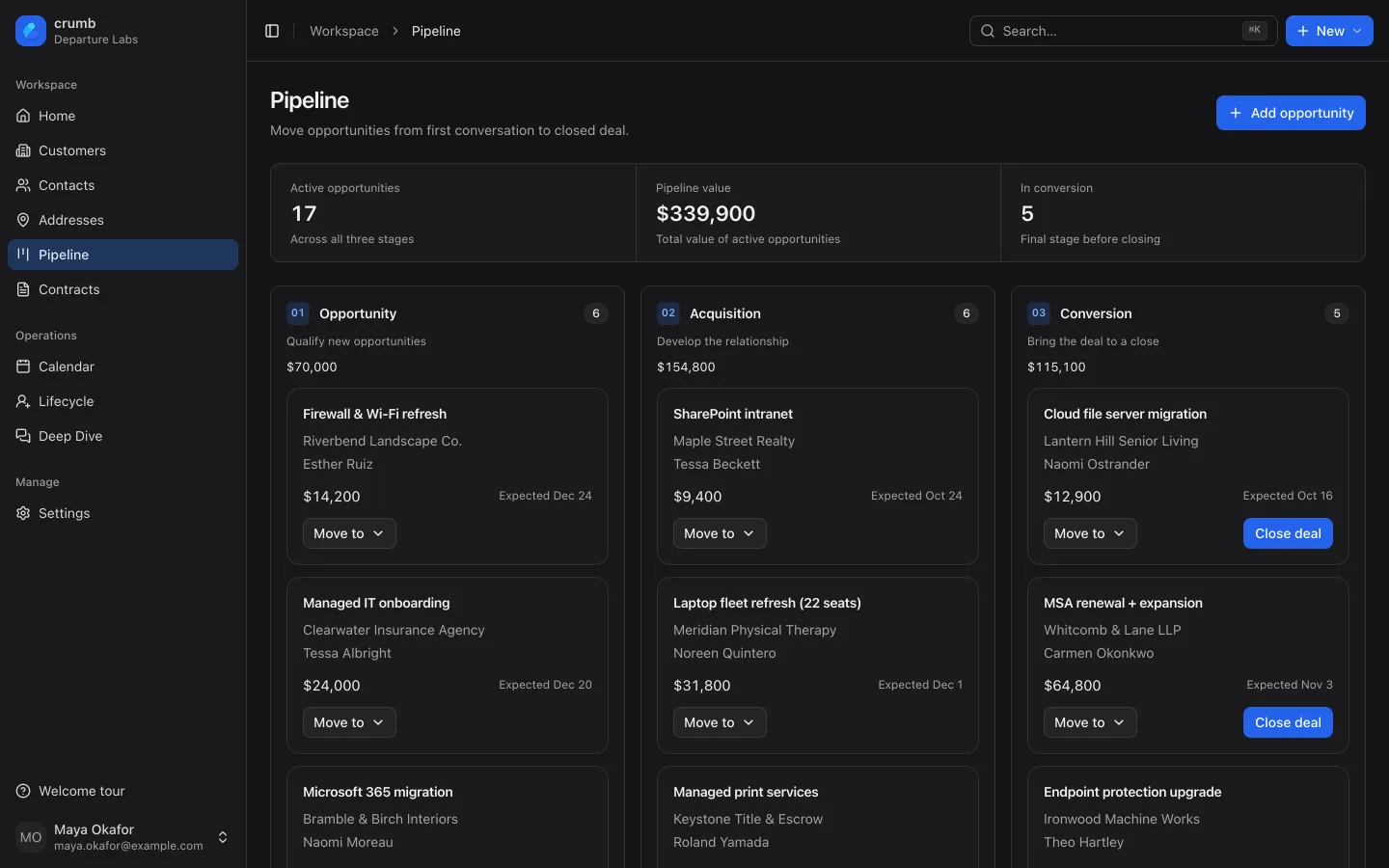
Task: Open the Microsoft 365 migration card
Action: click(448, 817)
